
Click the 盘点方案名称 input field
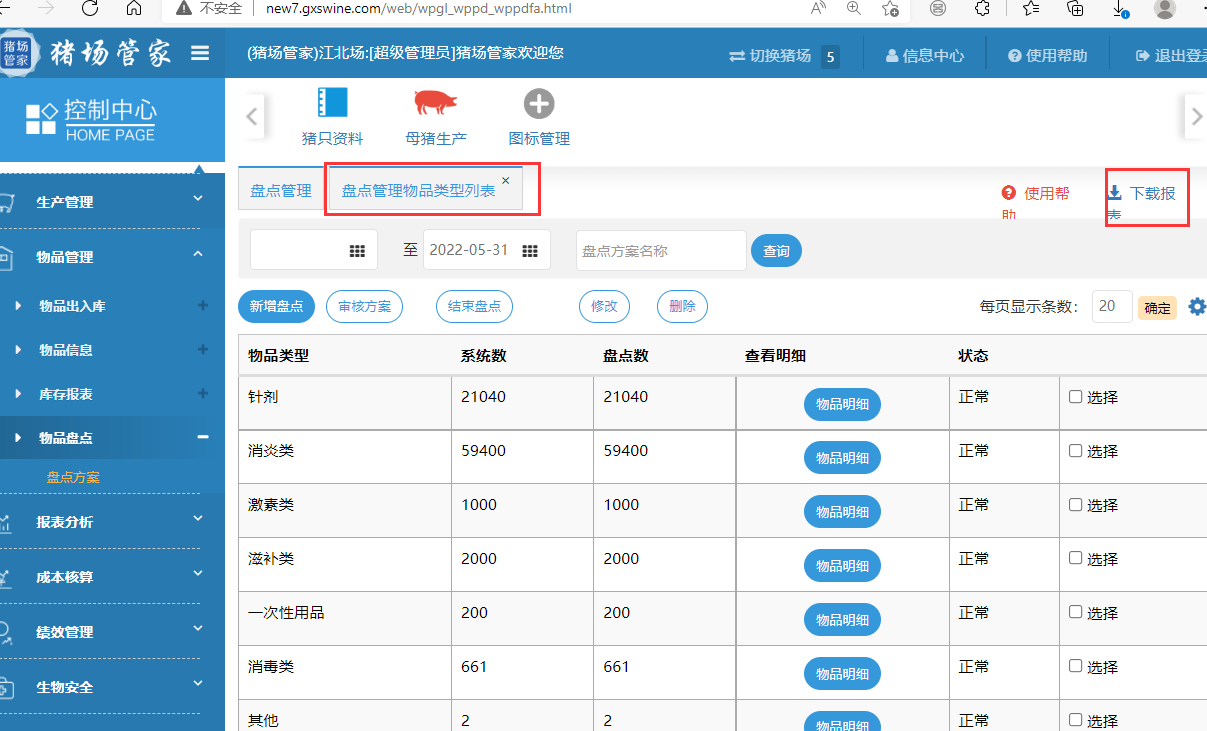tap(660, 251)
